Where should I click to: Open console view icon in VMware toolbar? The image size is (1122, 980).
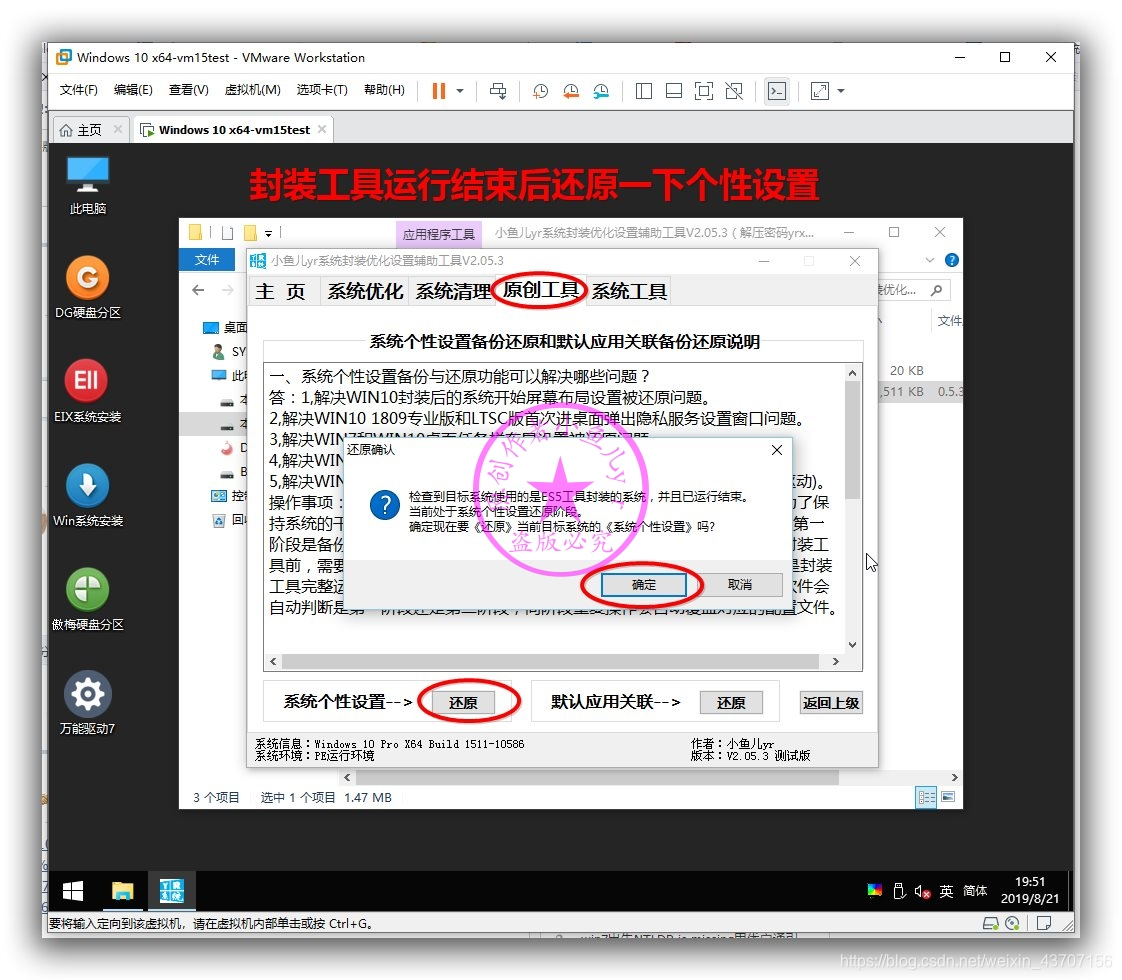777,91
